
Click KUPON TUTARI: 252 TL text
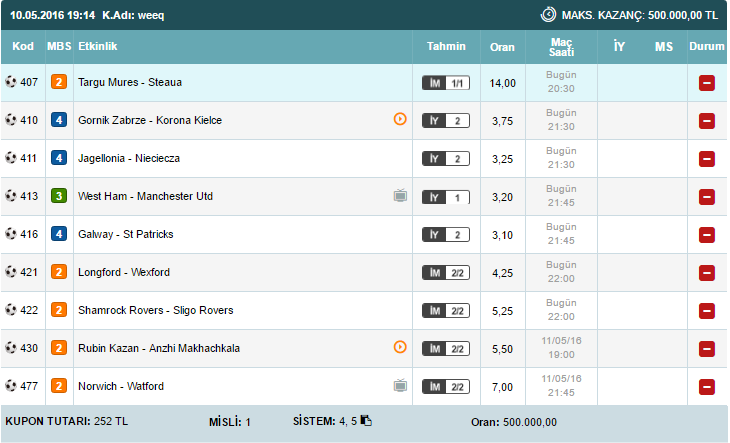[67, 421]
